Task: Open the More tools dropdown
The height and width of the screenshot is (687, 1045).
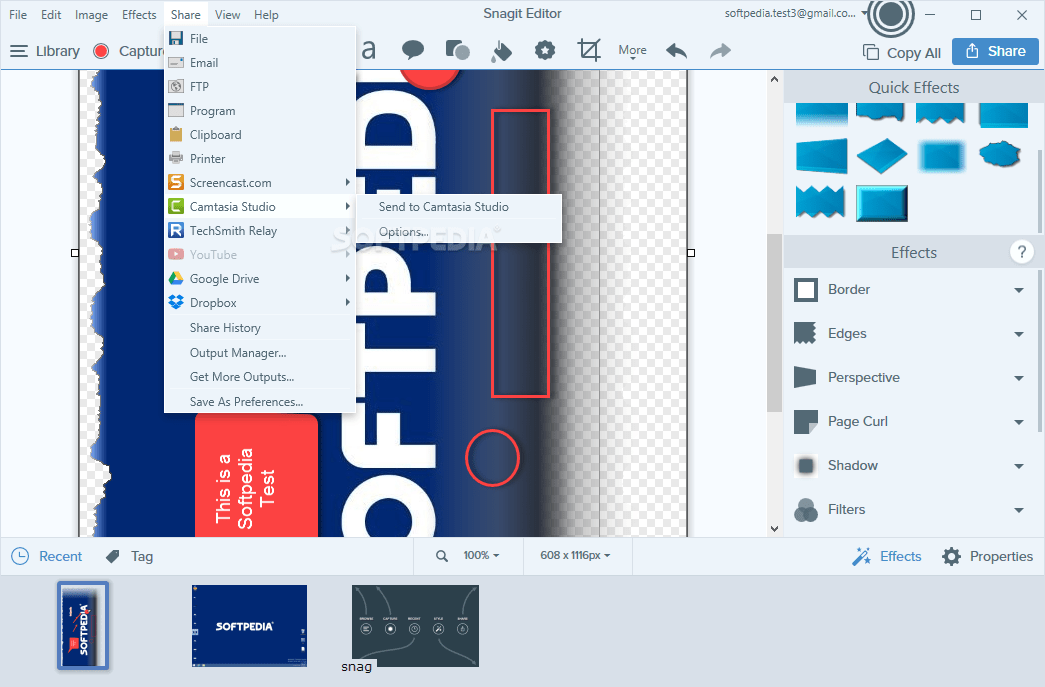Action: click(x=632, y=51)
